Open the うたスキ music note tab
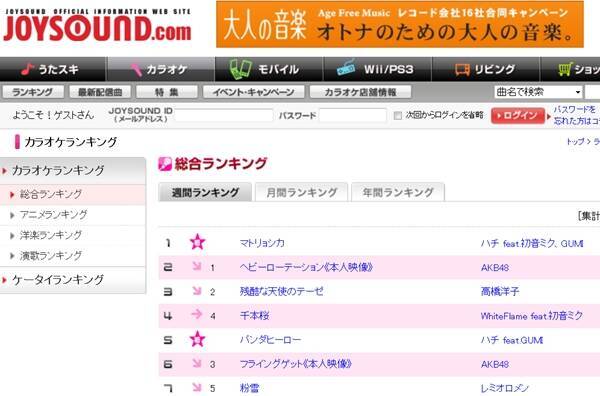 click(x=52, y=69)
